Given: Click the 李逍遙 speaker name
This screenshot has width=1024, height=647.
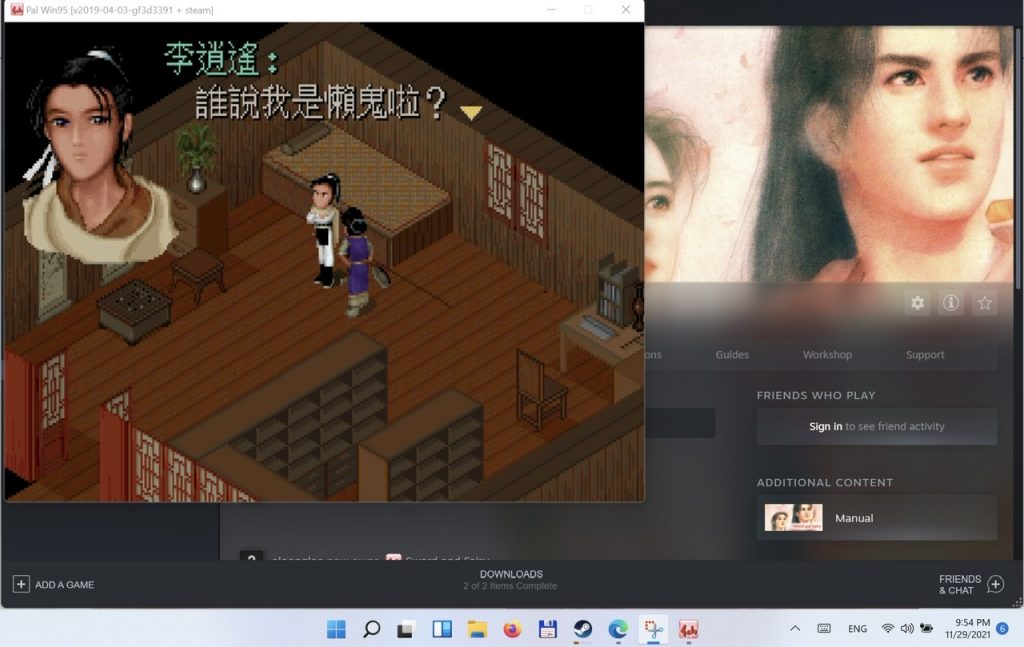Looking at the screenshot, I should pyautogui.click(x=212, y=59).
